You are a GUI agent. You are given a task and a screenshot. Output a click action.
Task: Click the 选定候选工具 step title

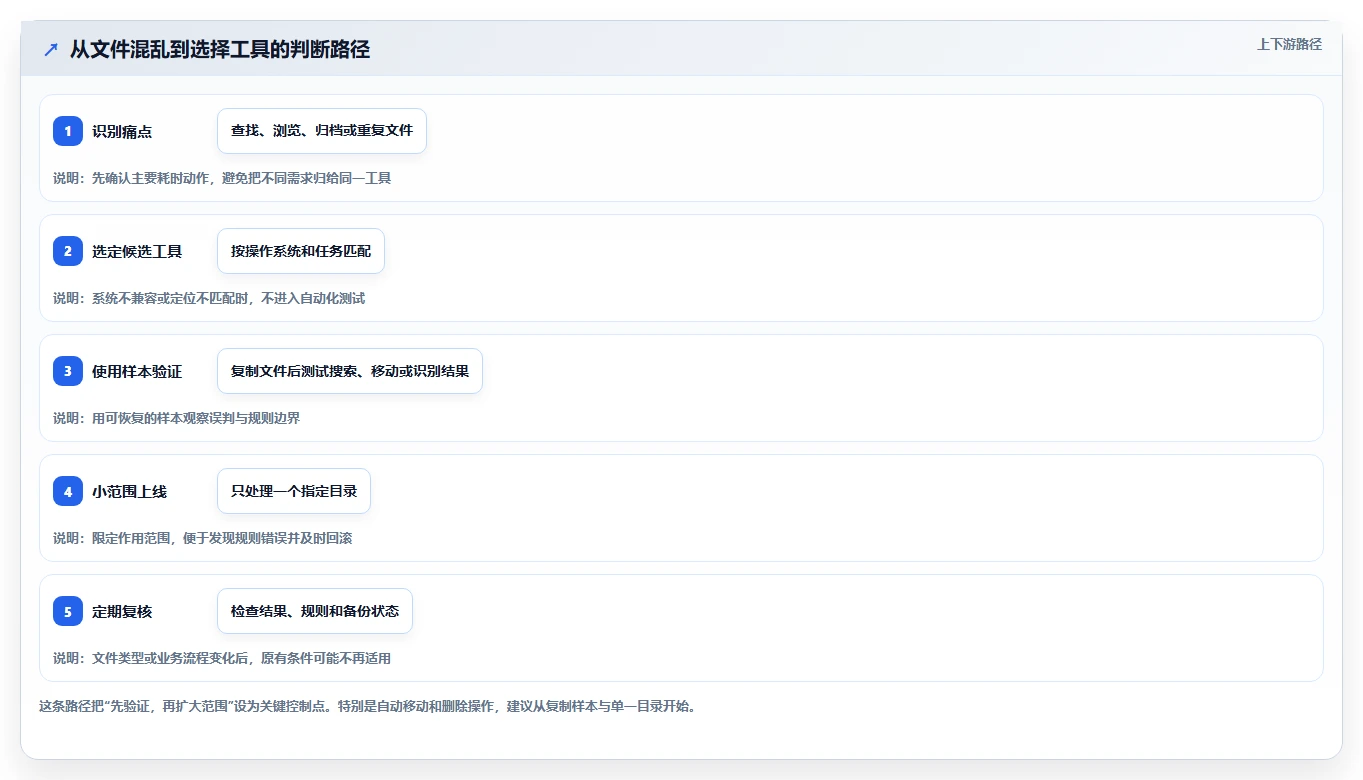pyautogui.click(x=137, y=251)
